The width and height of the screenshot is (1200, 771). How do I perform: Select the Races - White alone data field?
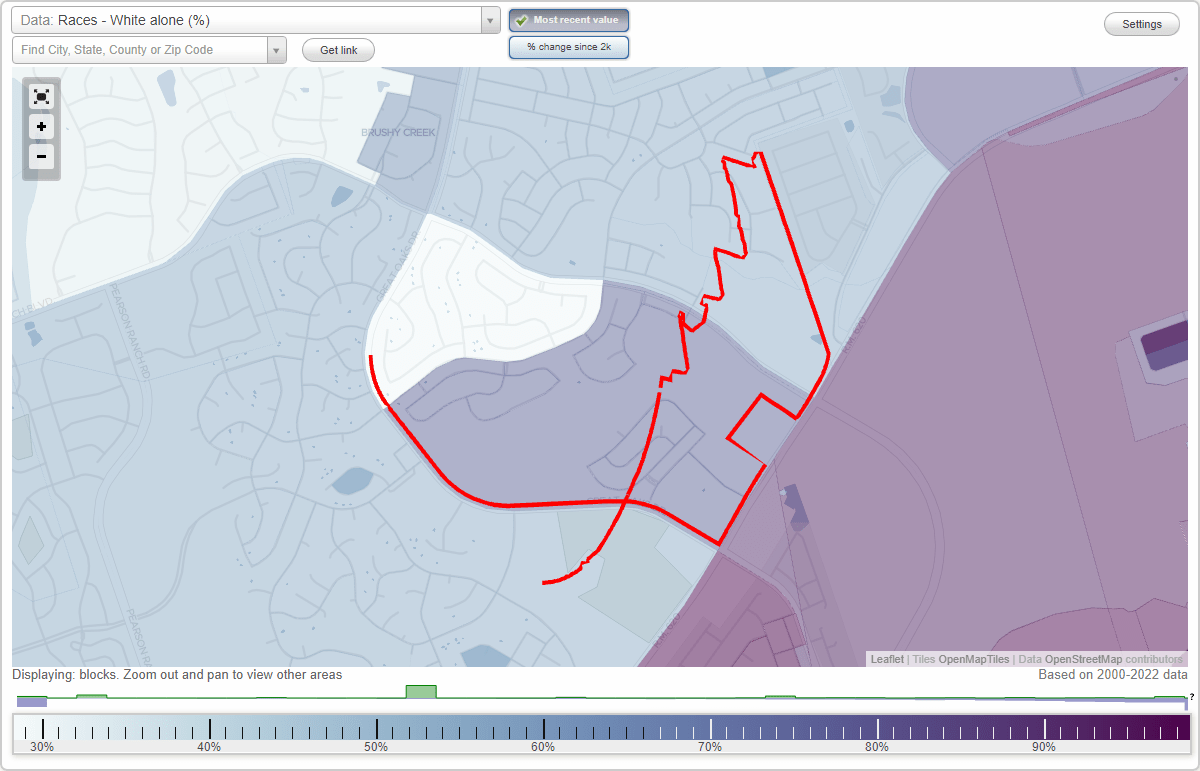pos(246,20)
